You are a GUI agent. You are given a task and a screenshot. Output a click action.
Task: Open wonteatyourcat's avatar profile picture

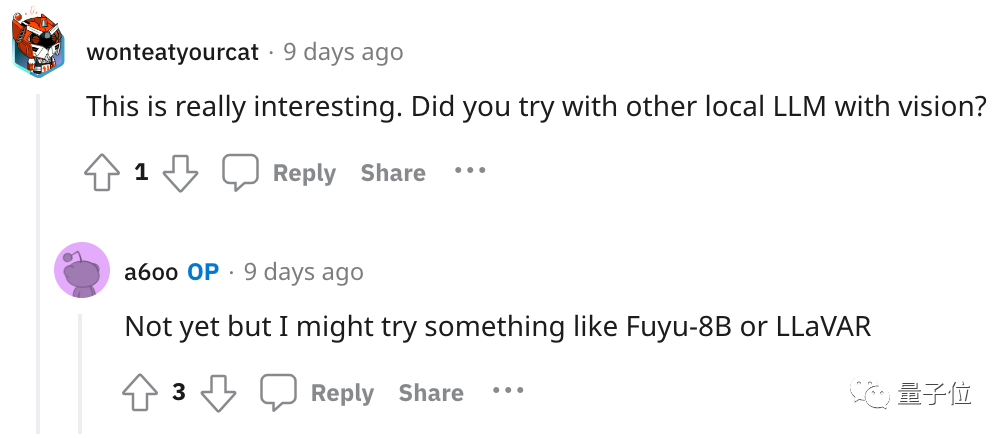[38, 47]
